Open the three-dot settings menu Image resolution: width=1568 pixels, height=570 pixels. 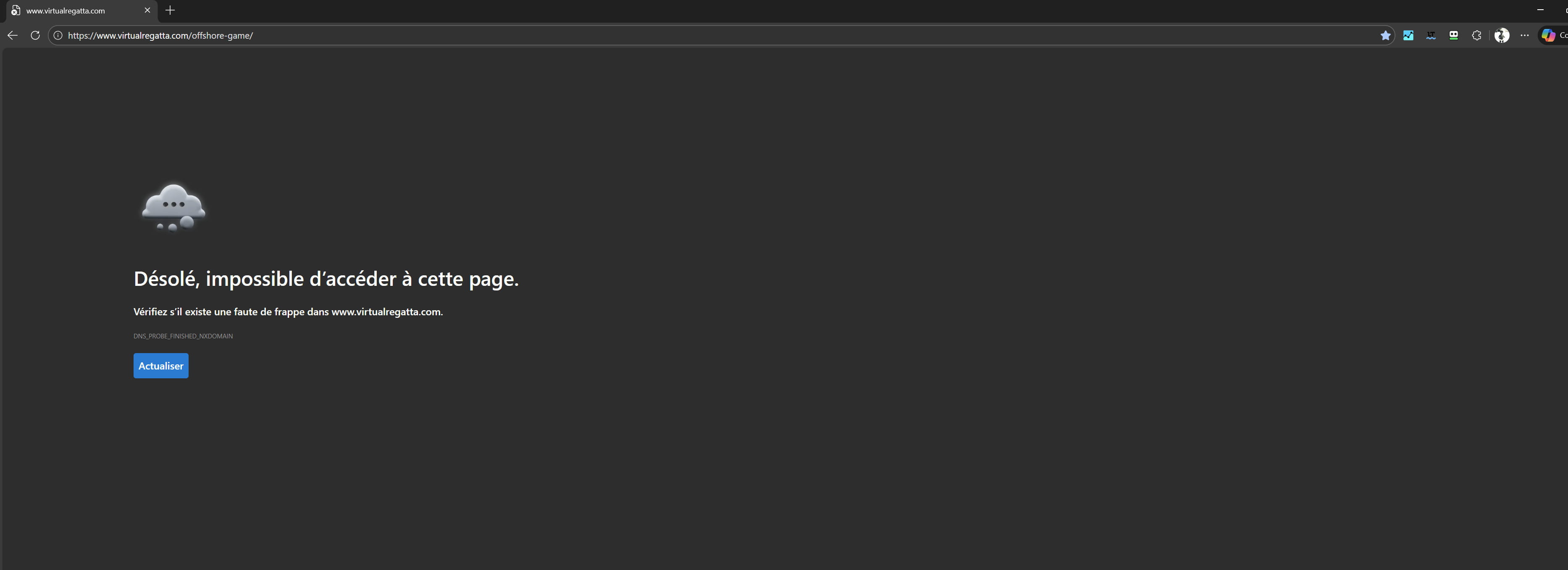click(x=1524, y=35)
